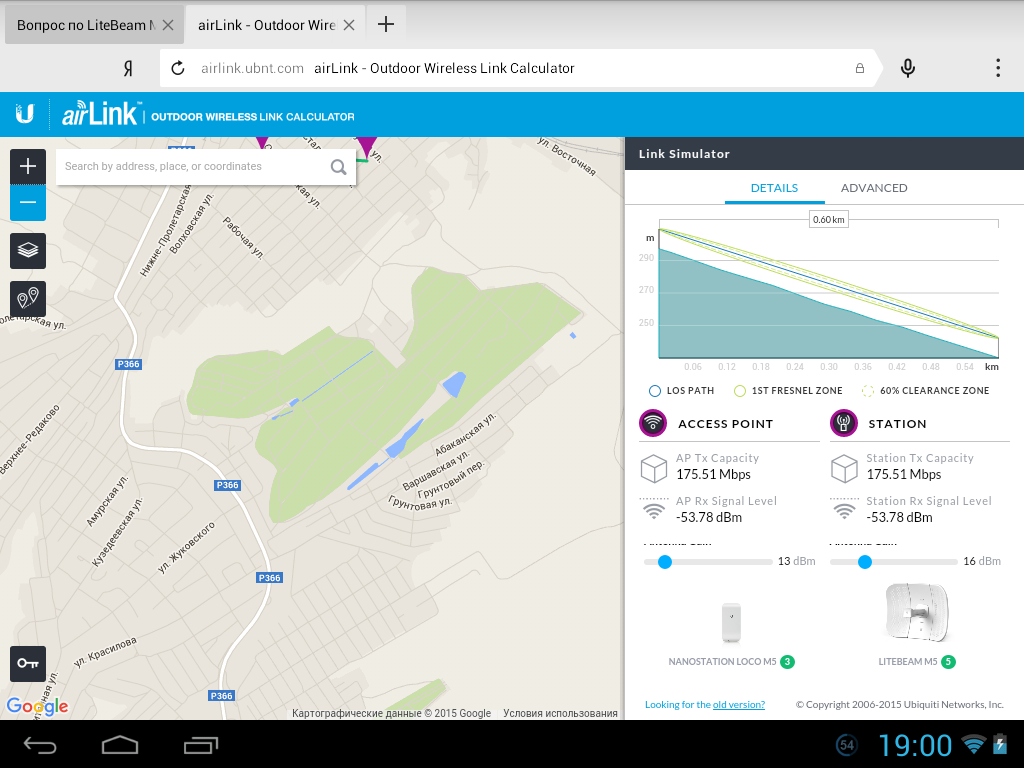Click the Station Rx Signal wifi icon
The image size is (1024, 768).
pyautogui.click(x=844, y=509)
